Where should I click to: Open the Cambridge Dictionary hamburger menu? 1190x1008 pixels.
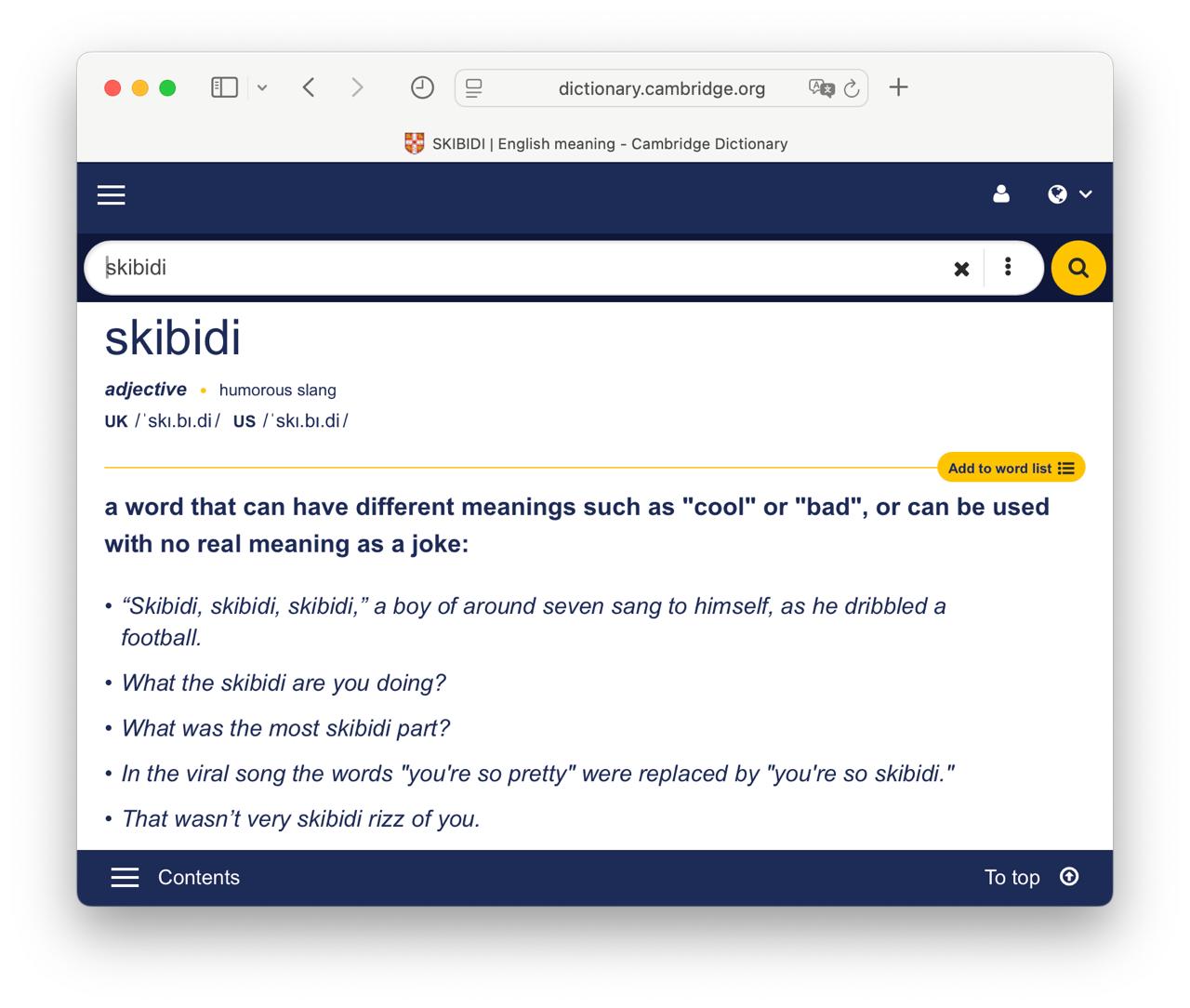(112, 195)
